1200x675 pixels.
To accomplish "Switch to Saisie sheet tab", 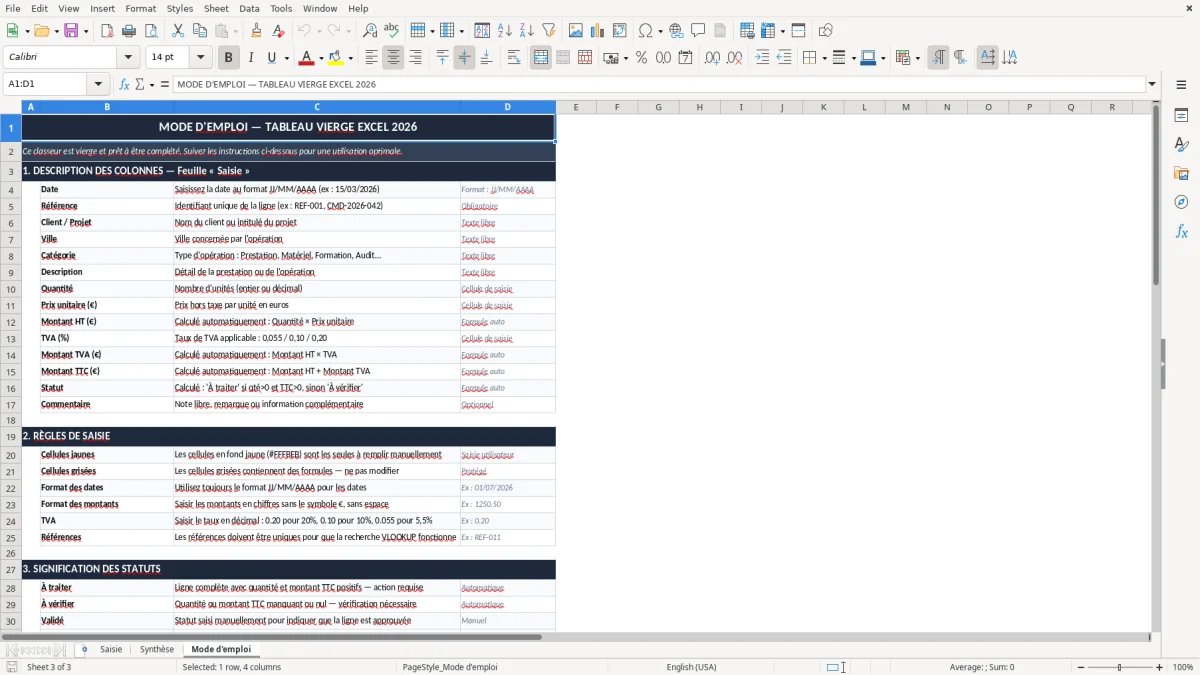I will pos(111,649).
